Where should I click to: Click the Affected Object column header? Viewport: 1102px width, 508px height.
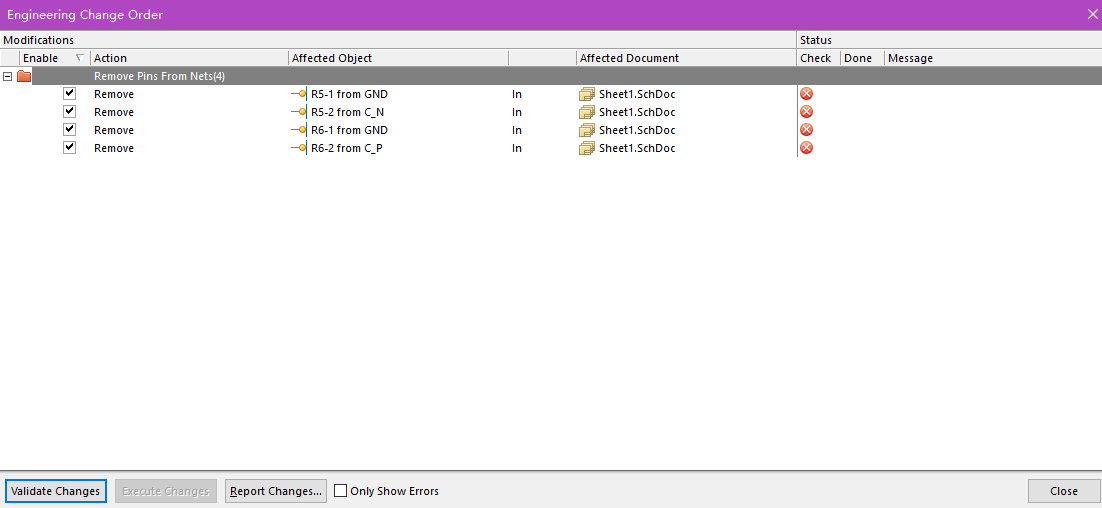click(398, 58)
